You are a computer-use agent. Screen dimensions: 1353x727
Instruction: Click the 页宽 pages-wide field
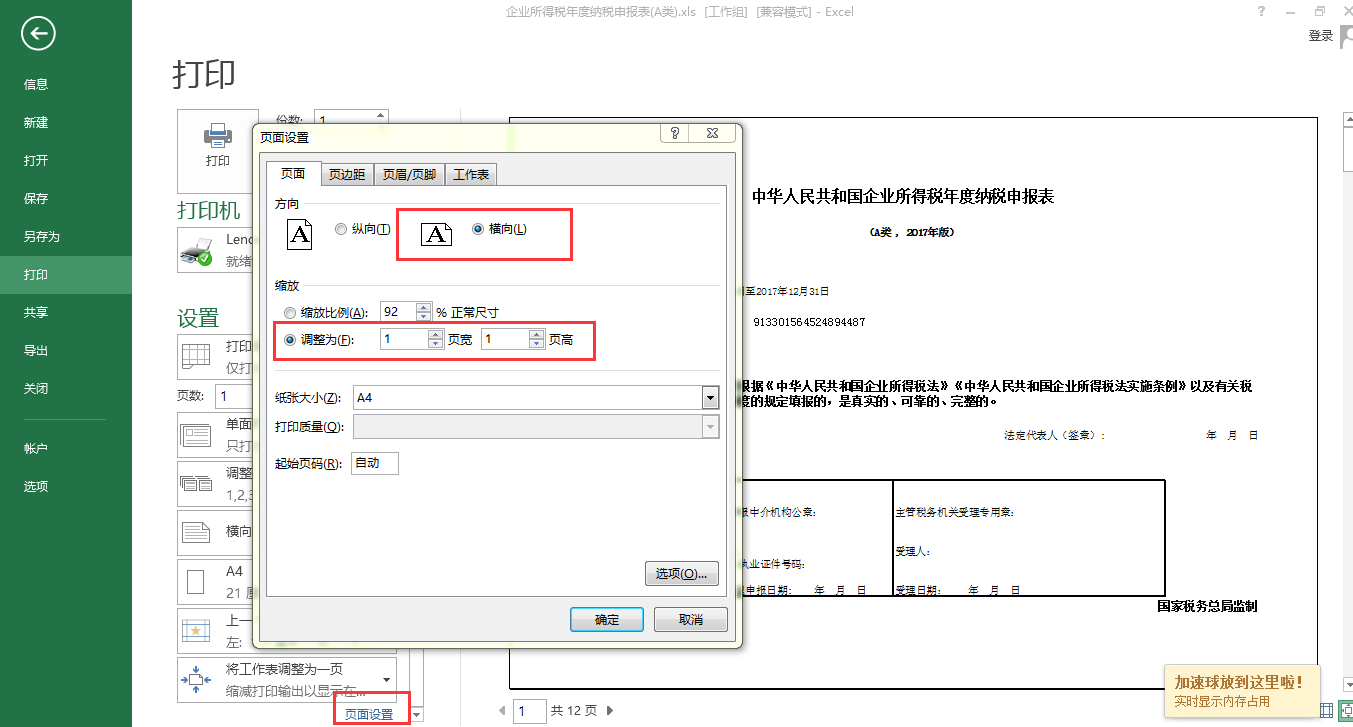tap(404, 340)
